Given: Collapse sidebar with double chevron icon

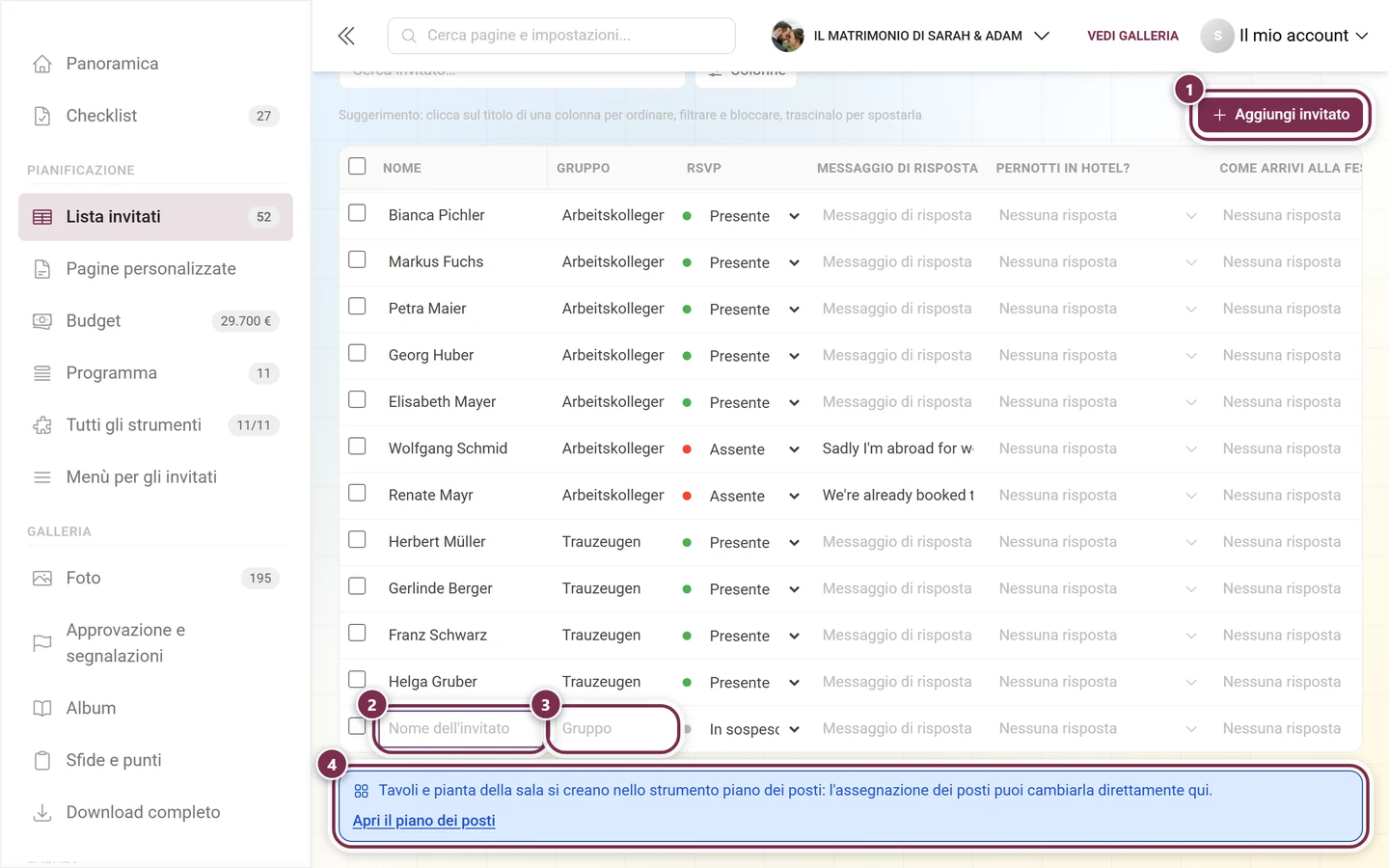Looking at the screenshot, I should pyautogui.click(x=346, y=36).
